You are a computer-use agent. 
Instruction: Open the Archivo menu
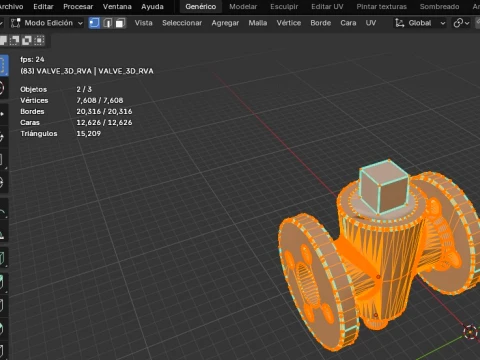11,7
